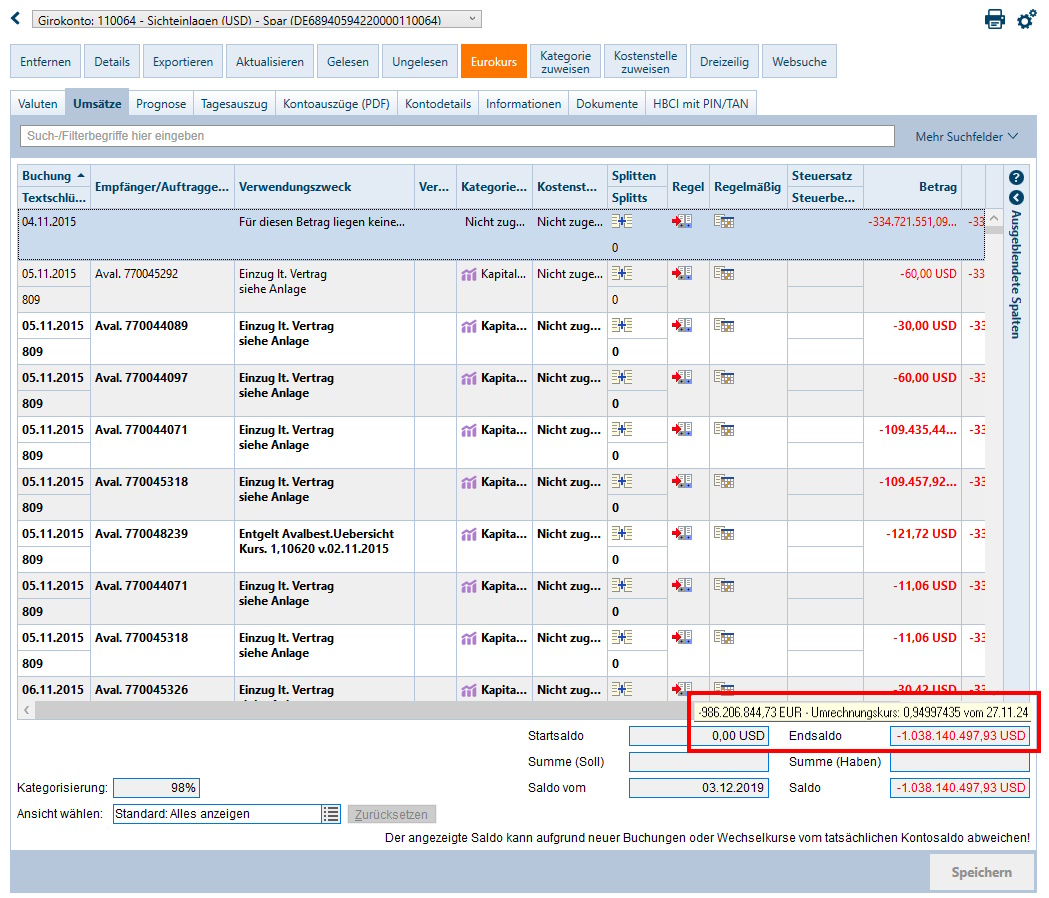Screen dimensions: 1049x898
Task: Click the Entfernen button
Action: [x=45, y=62]
